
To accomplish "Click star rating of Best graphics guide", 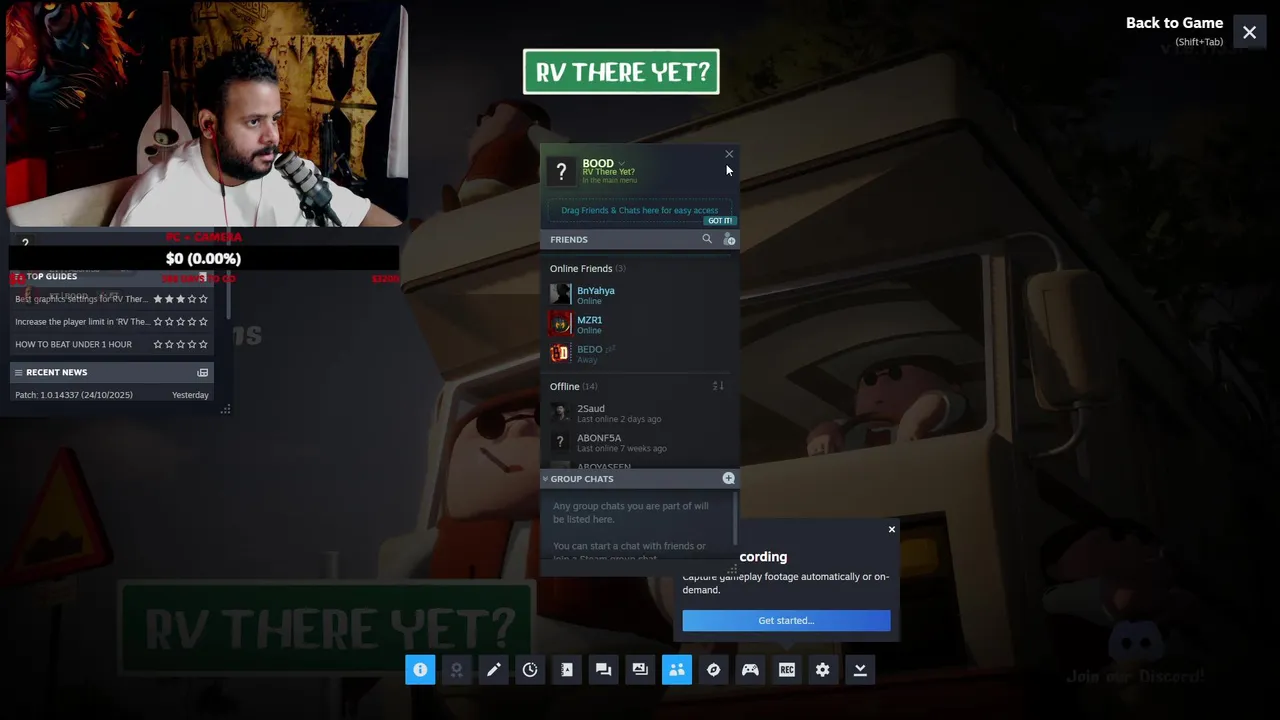I will coord(181,299).
